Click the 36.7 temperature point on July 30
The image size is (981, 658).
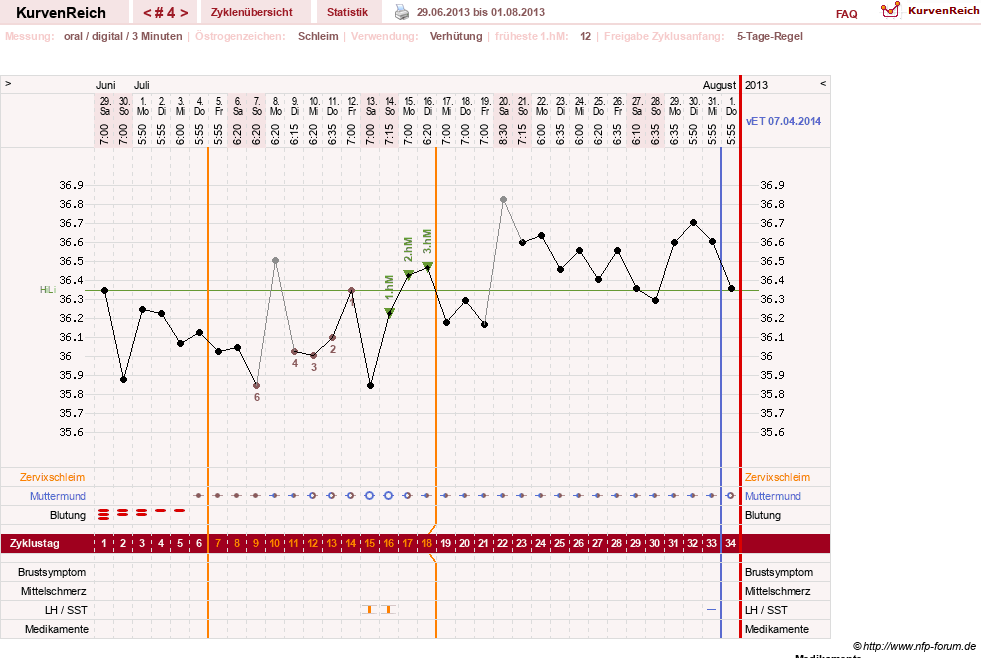tap(693, 223)
